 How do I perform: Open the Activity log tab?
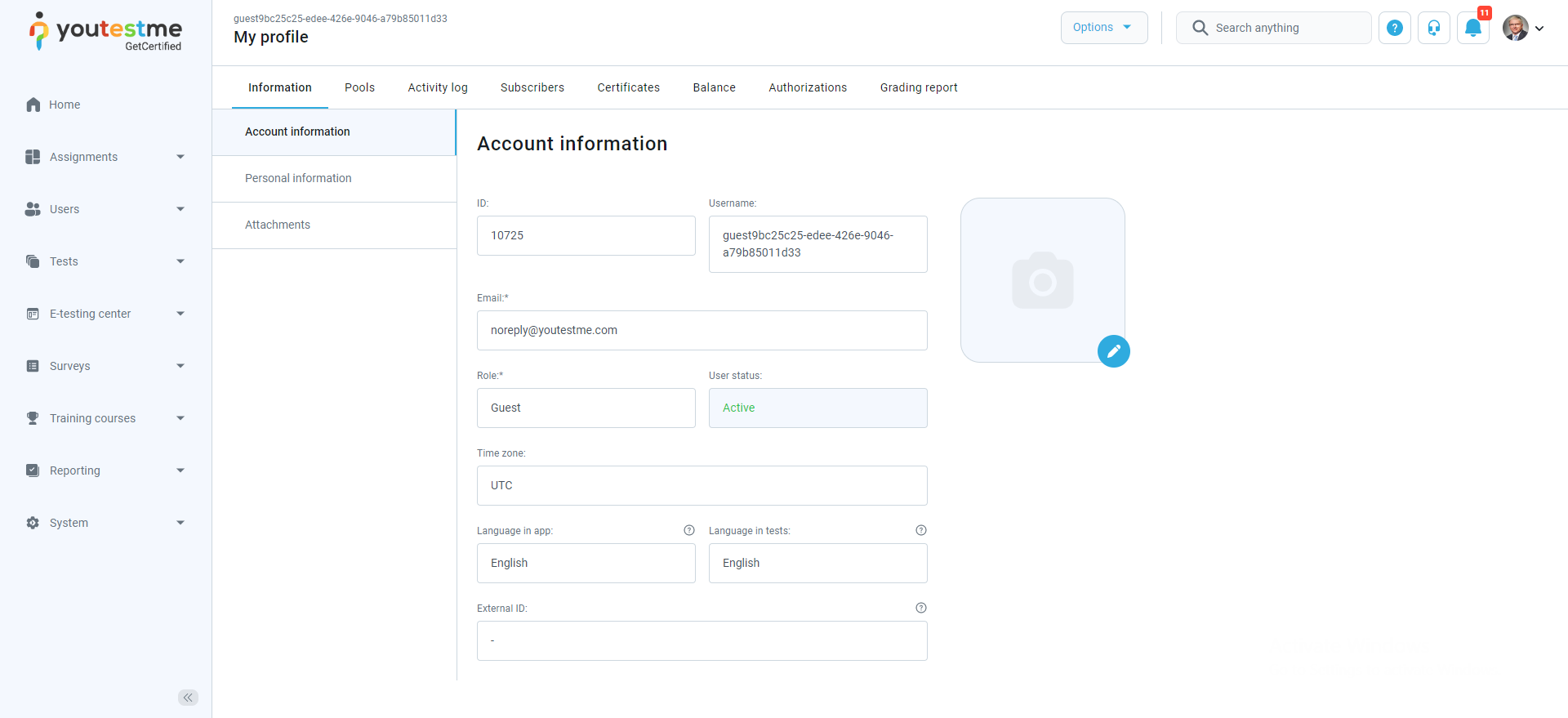[x=438, y=87]
